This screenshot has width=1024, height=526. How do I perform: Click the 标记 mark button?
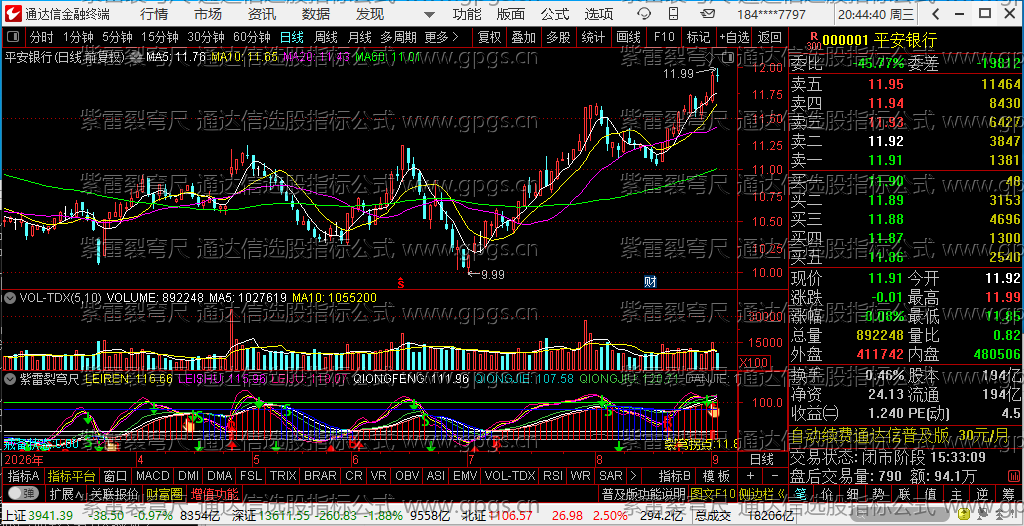tap(698, 37)
